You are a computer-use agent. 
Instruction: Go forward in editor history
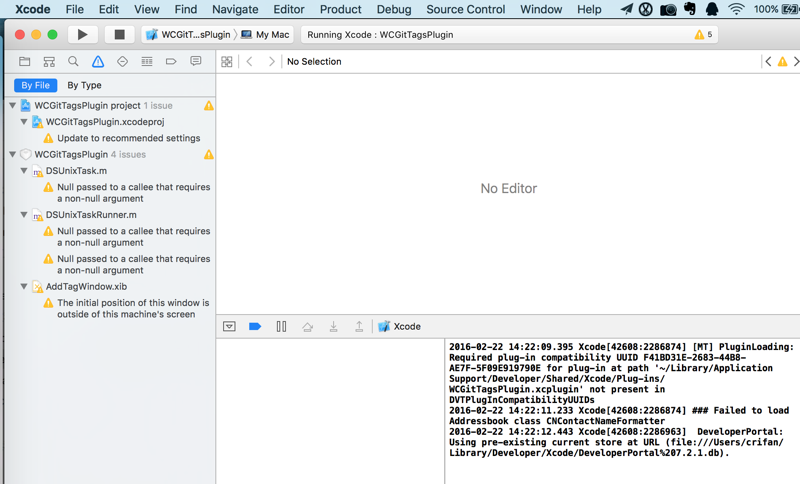click(x=271, y=62)
